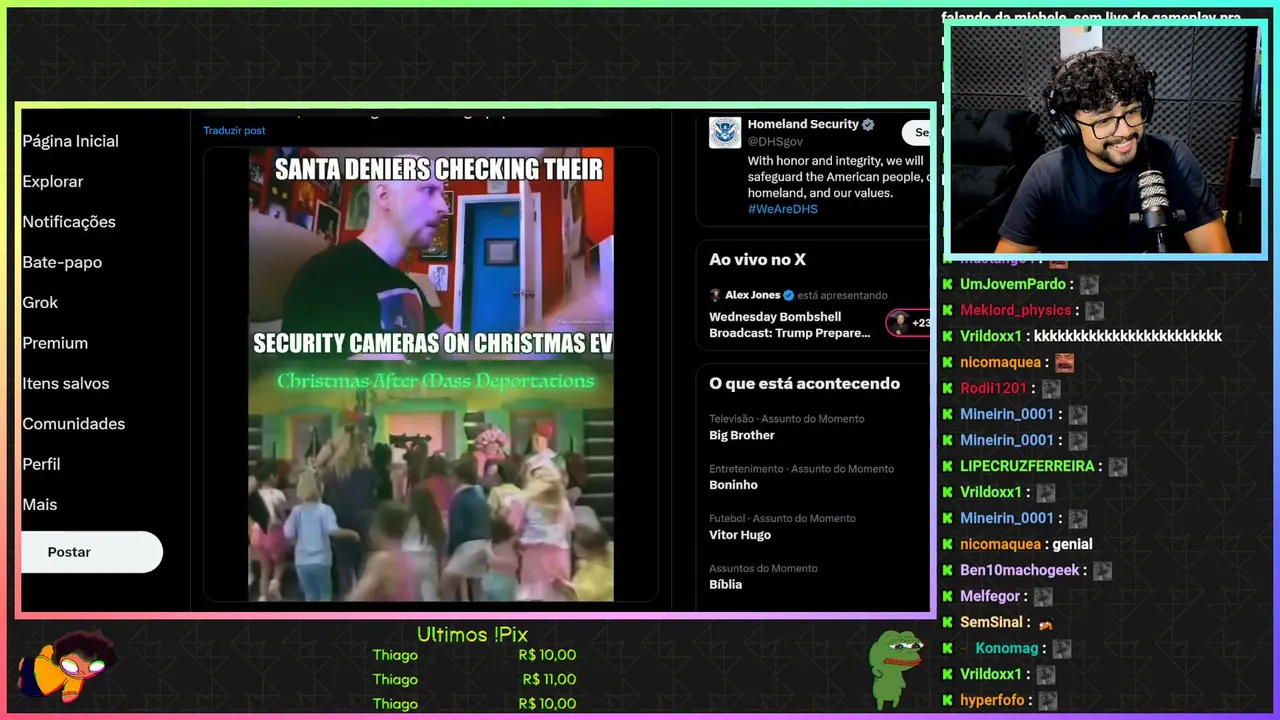The height and width of the screenshot is (720, 1280).
Task: Click Kick badge beside Rodii1201
Action: pyautogui.click(x=948, y=388)
